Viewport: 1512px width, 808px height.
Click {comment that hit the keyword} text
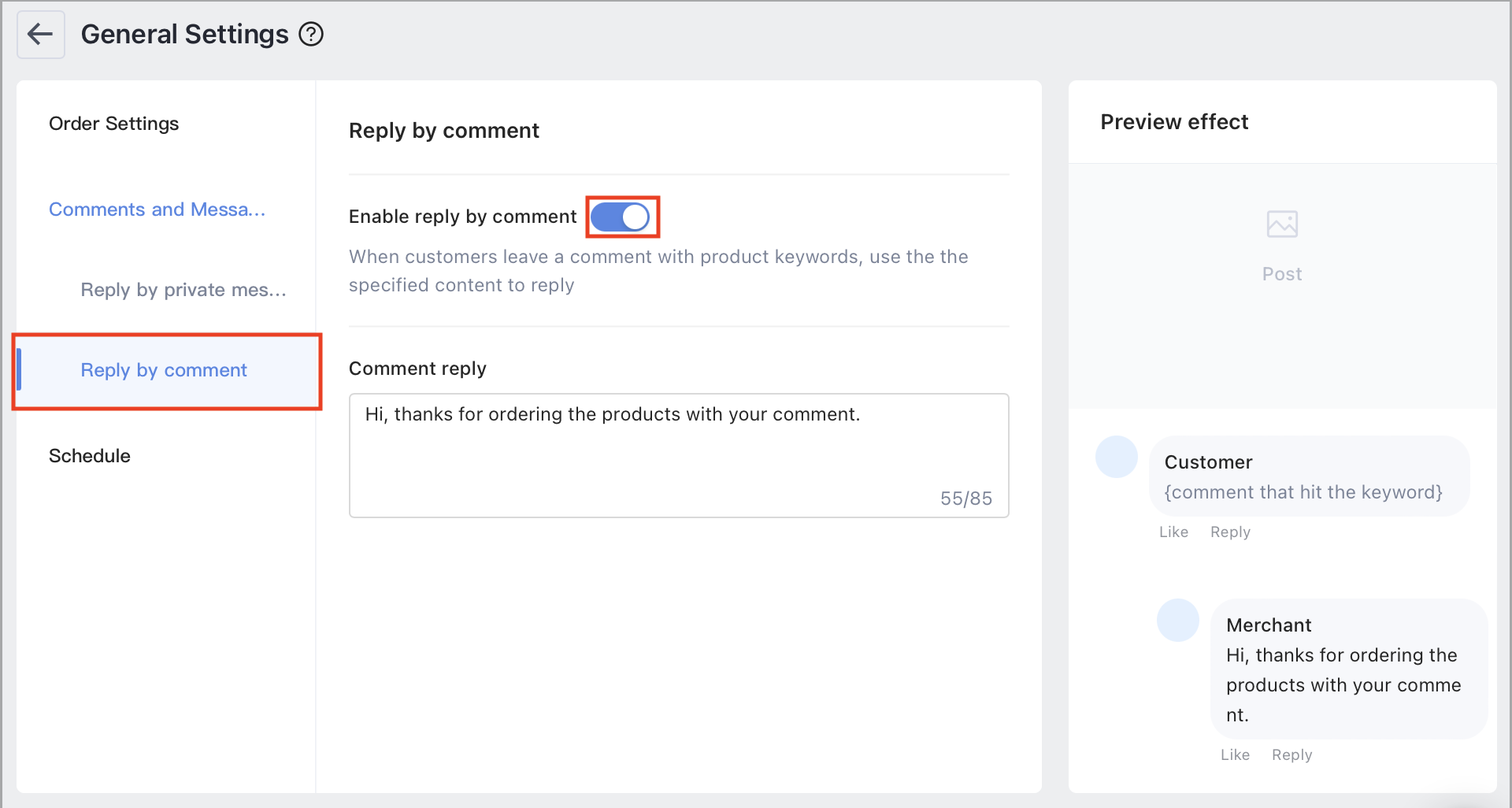coord(1303,492)
